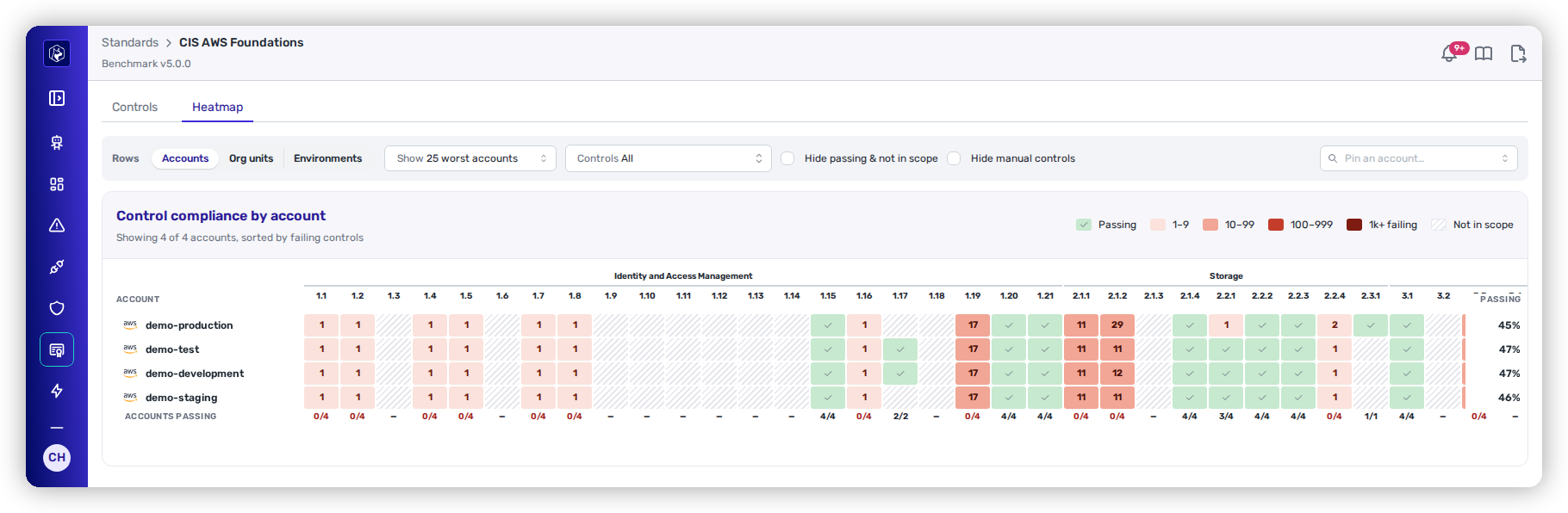Click the AWS icon for demo-development

point(130,373)
